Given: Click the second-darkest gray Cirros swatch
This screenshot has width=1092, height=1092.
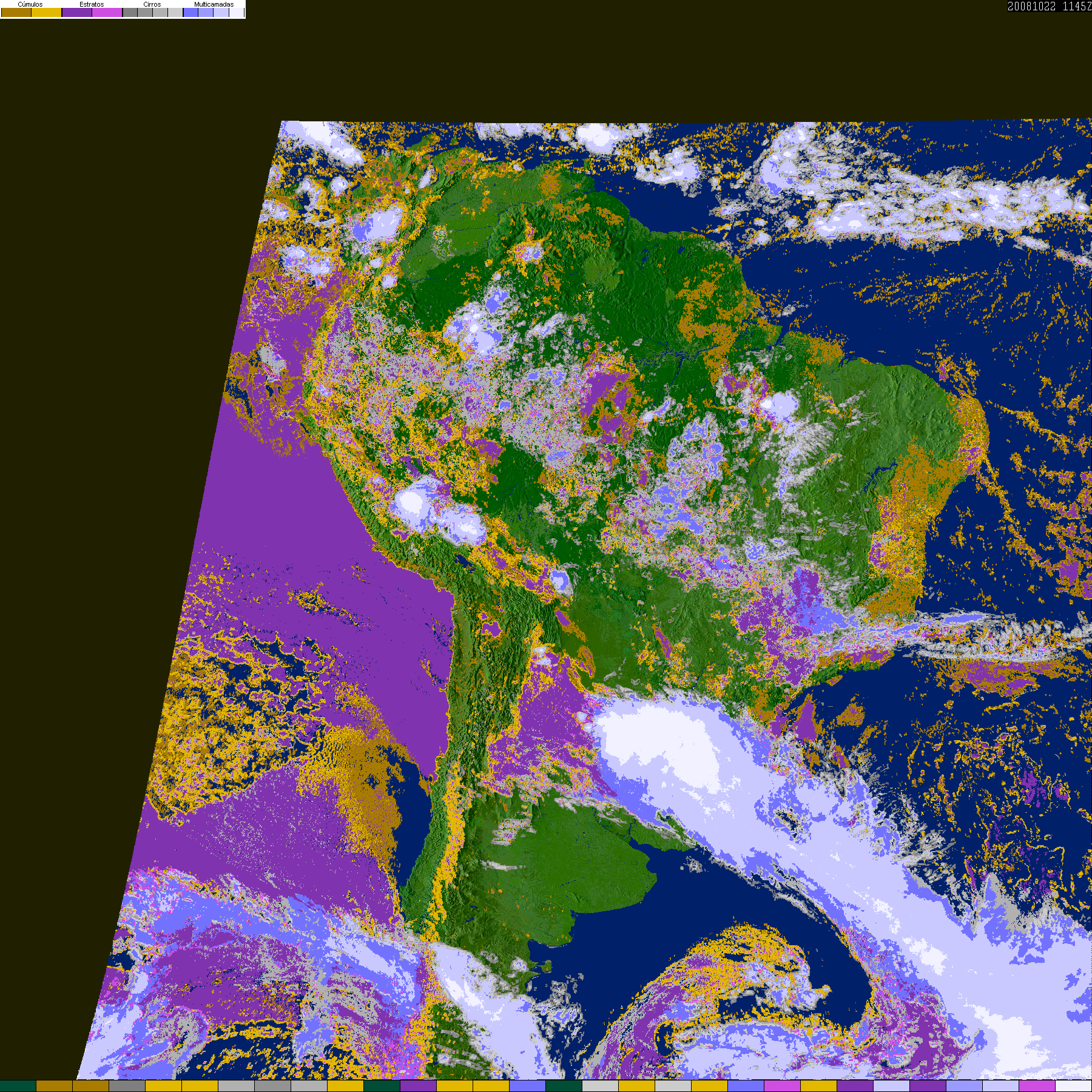Looking at the screenshot, I should click(x=145, y=13).
